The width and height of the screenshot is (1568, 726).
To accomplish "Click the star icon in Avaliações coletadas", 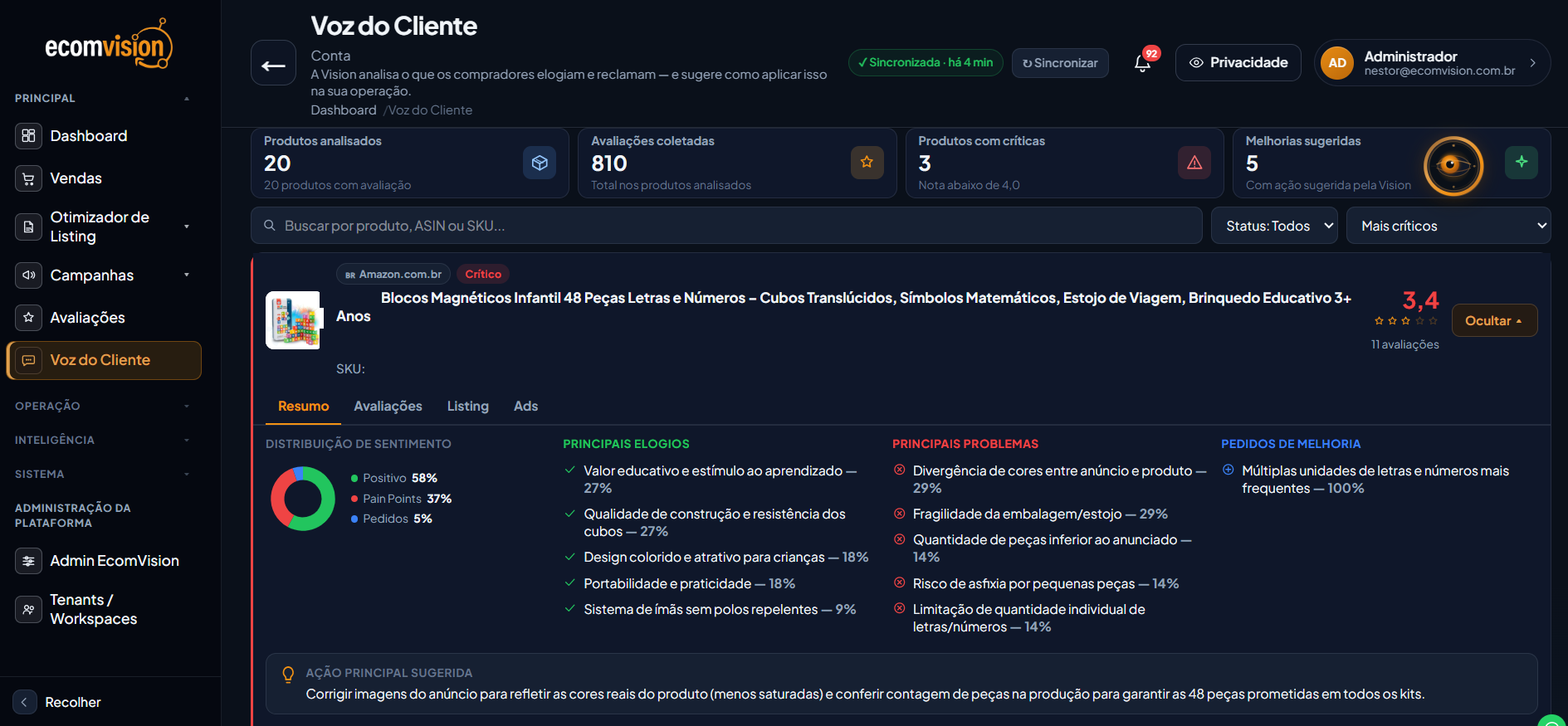I will (x=867, y=163).
